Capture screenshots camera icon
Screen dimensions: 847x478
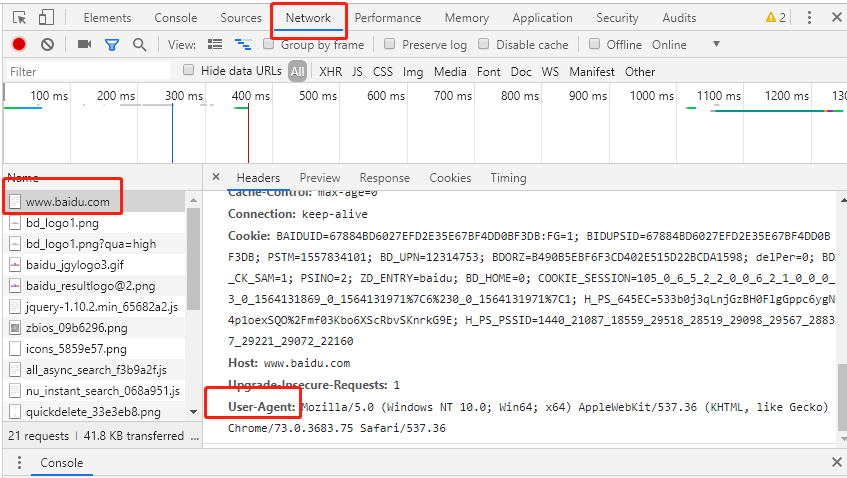point(84,44)
